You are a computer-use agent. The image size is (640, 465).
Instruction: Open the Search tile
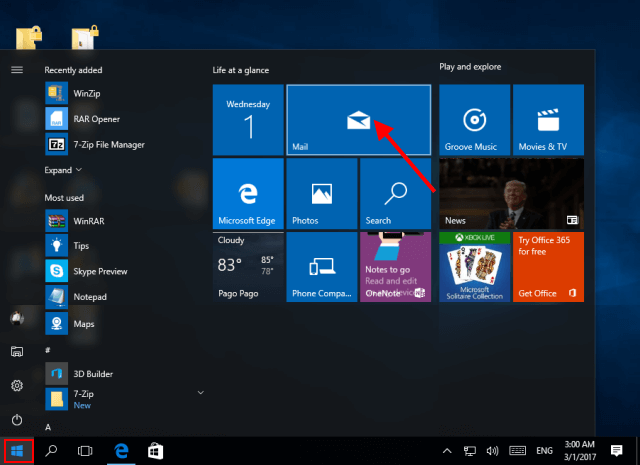tap(395, 194)
